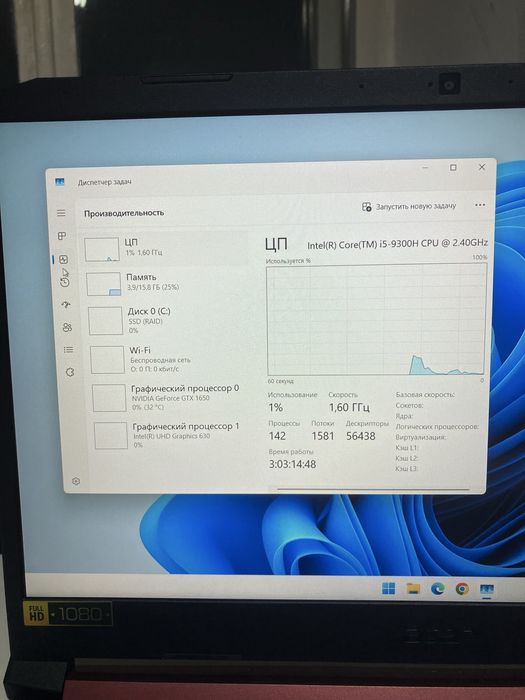Click the Виртуализация label
This screenshot has height=700, width=525.
point(421,437)
